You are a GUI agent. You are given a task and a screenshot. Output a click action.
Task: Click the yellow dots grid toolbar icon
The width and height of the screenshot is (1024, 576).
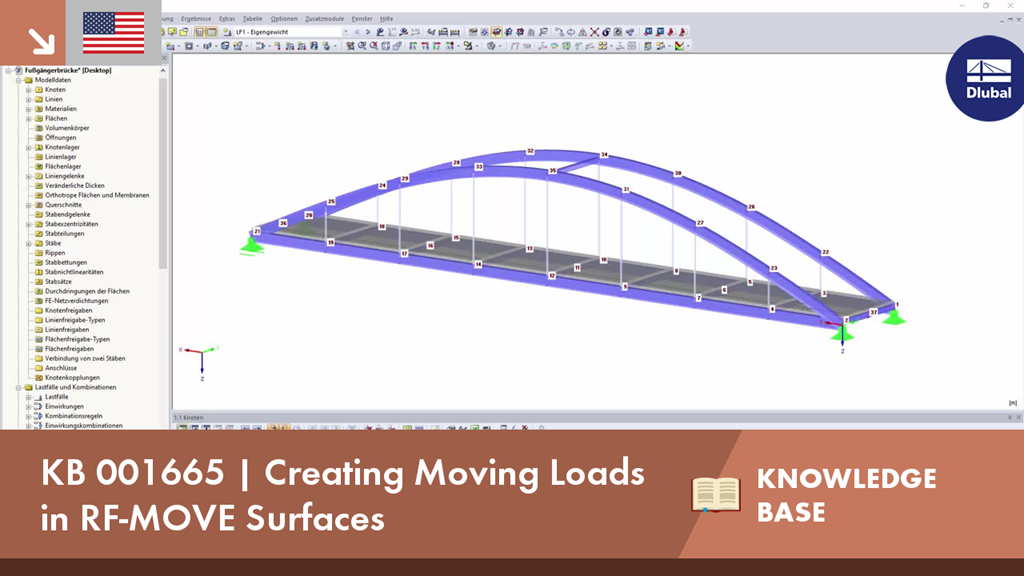pos(603,46)
